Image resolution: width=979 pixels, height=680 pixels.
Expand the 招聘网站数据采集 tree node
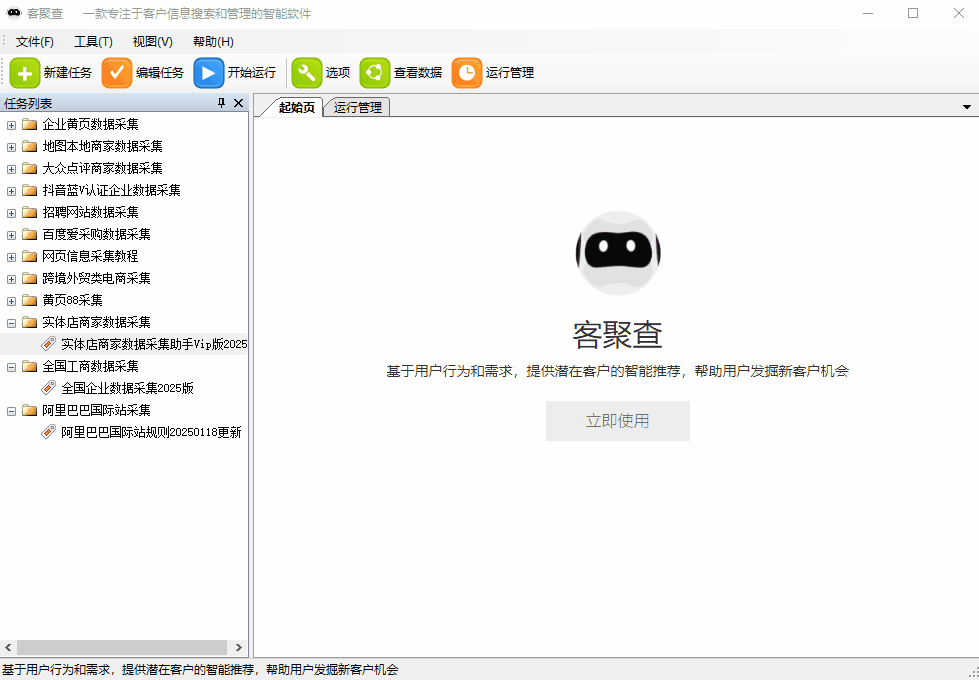pos(11,213)
